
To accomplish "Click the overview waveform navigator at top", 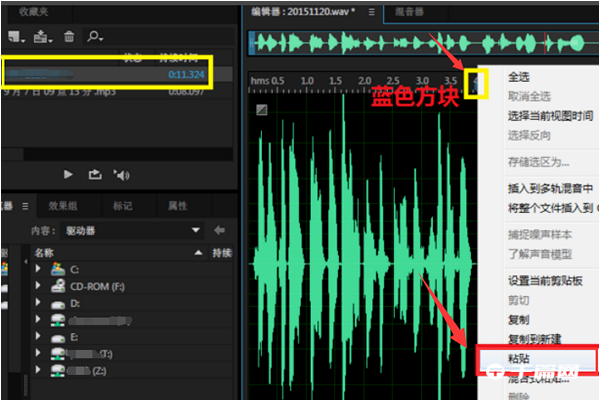I will [423, 43].
